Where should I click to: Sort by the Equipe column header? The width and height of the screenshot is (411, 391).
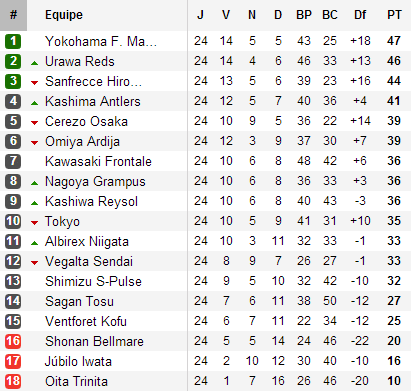64,15
